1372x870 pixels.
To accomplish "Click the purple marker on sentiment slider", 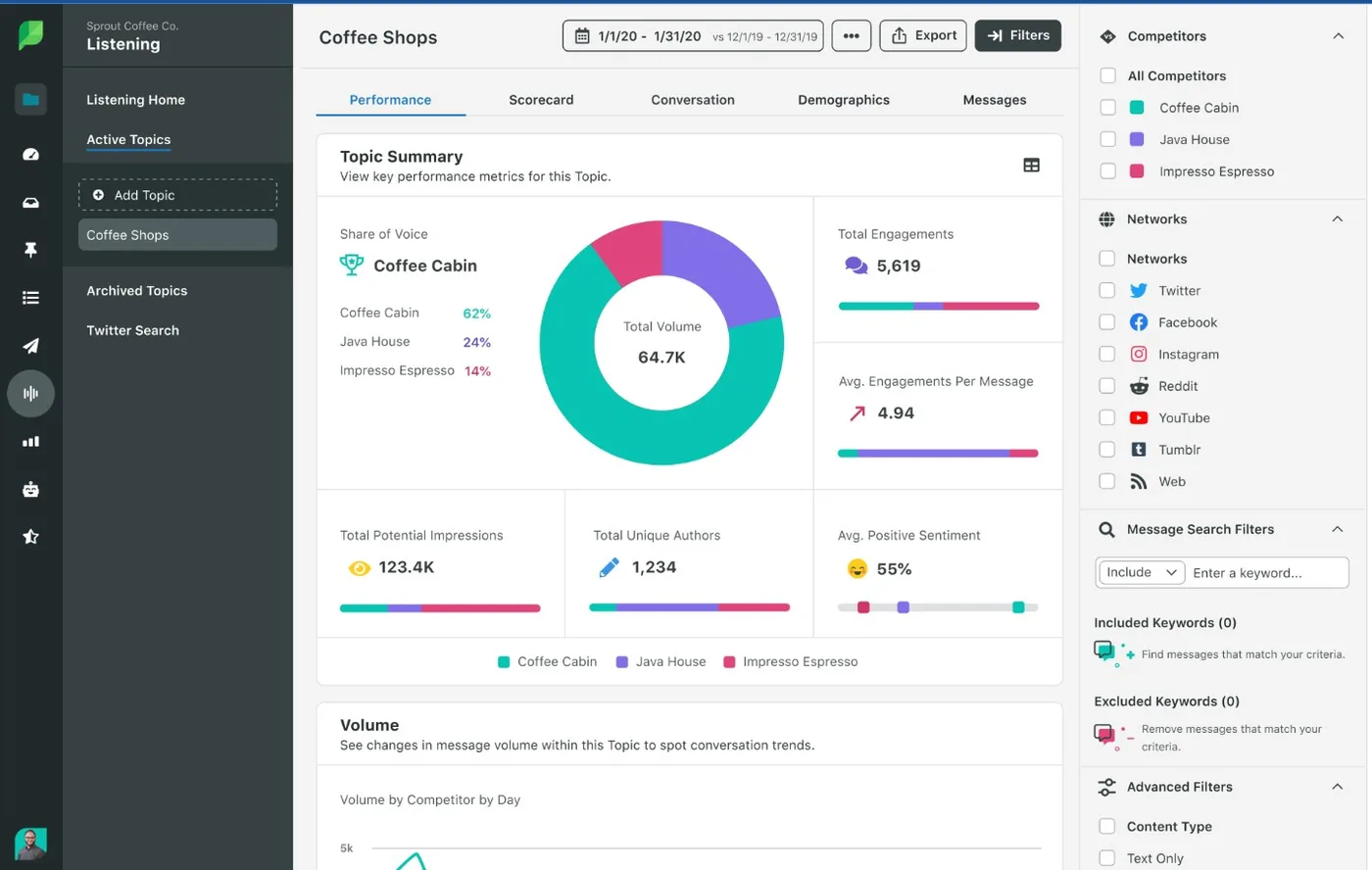I will coord(904,607).
